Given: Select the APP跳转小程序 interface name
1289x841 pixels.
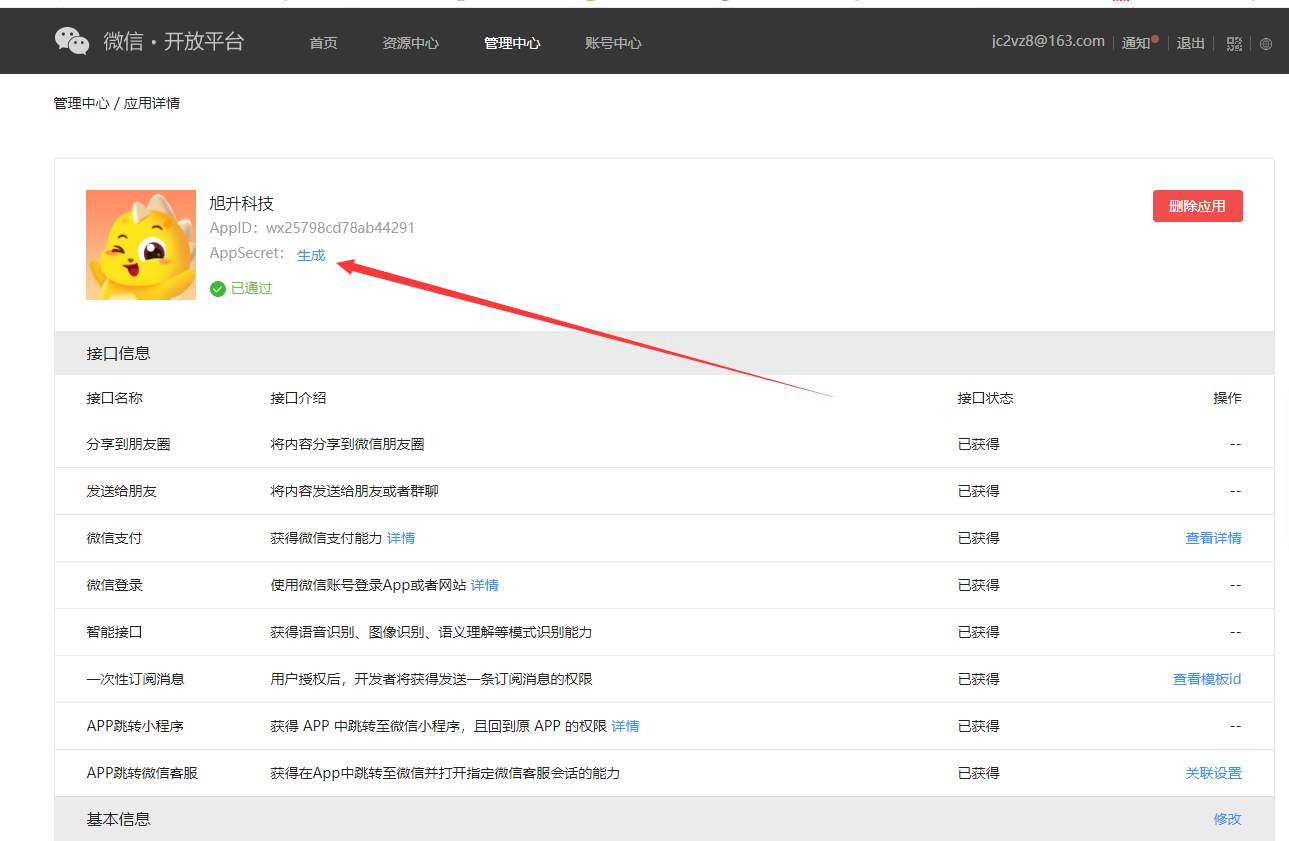Looking at the screenshot, I should click(135, 726).
